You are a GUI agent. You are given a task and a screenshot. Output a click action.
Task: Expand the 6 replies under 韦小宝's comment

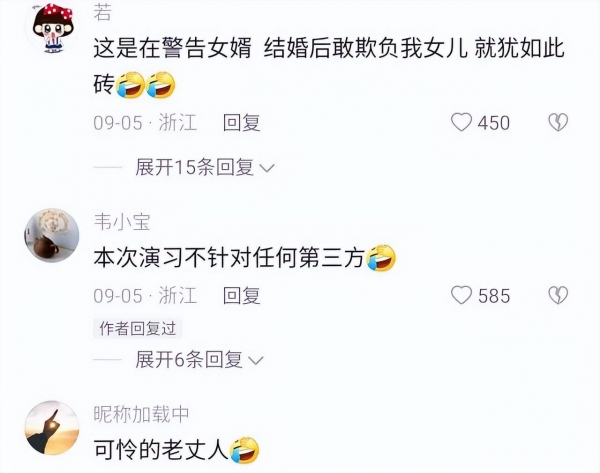[189, 360]
